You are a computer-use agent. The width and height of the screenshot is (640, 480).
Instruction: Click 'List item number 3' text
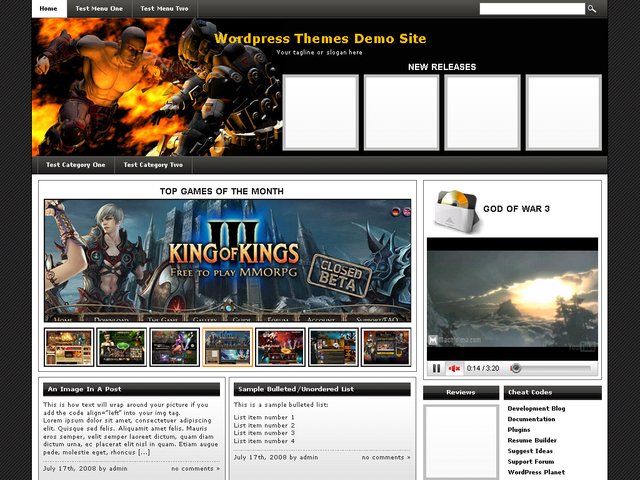coord(264,433)
